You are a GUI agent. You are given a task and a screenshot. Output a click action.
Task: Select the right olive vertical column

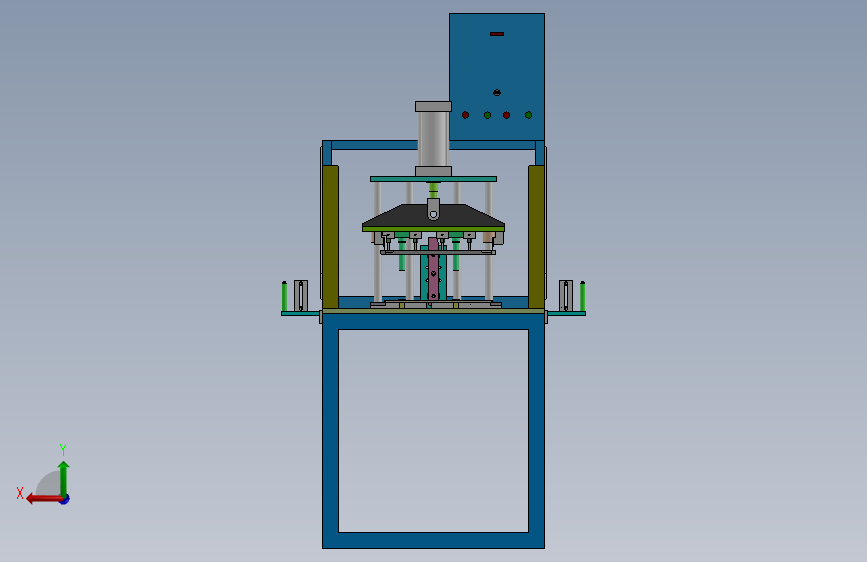coord(536,237)
